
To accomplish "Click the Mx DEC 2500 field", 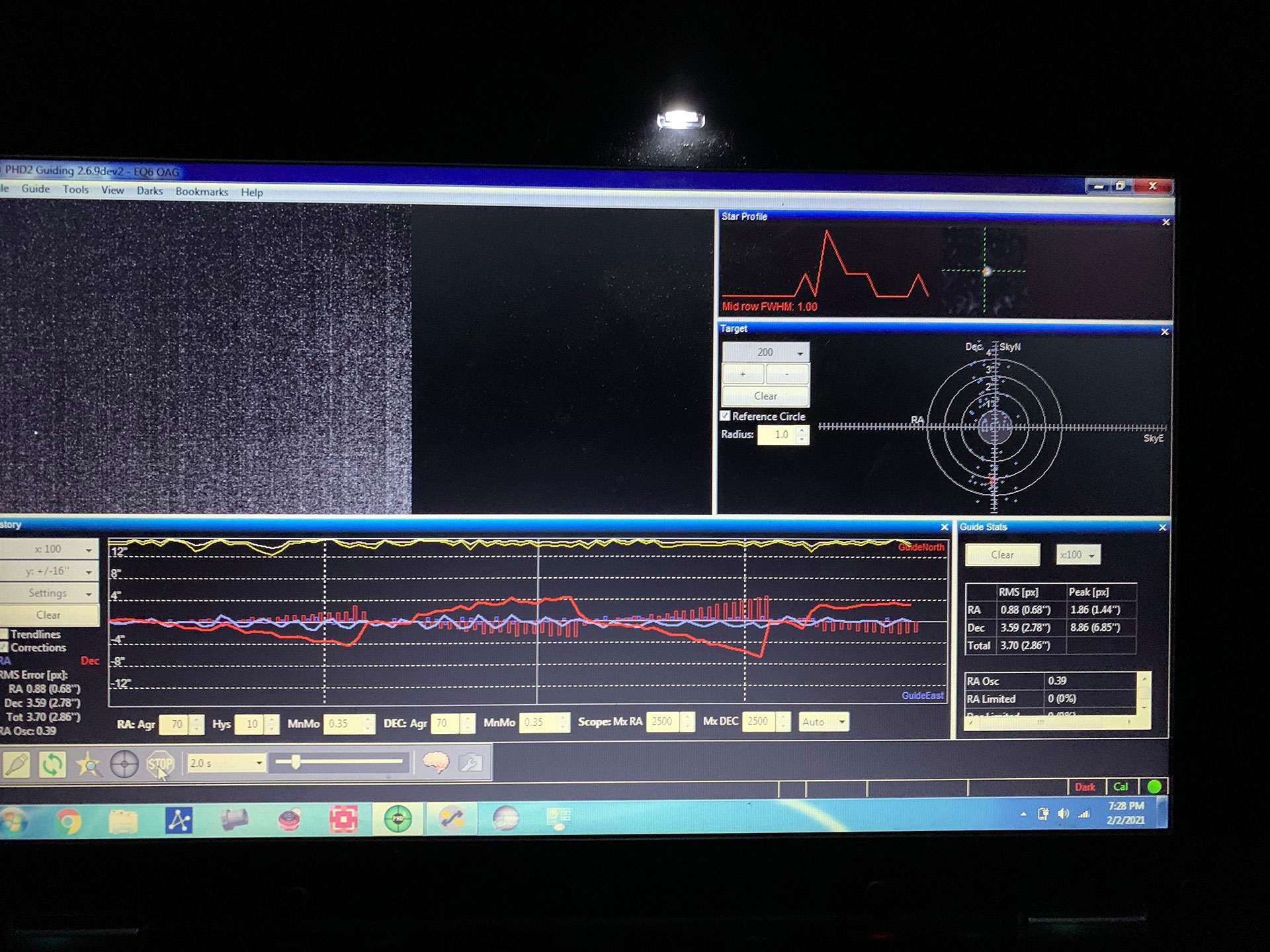I will 760,721.
